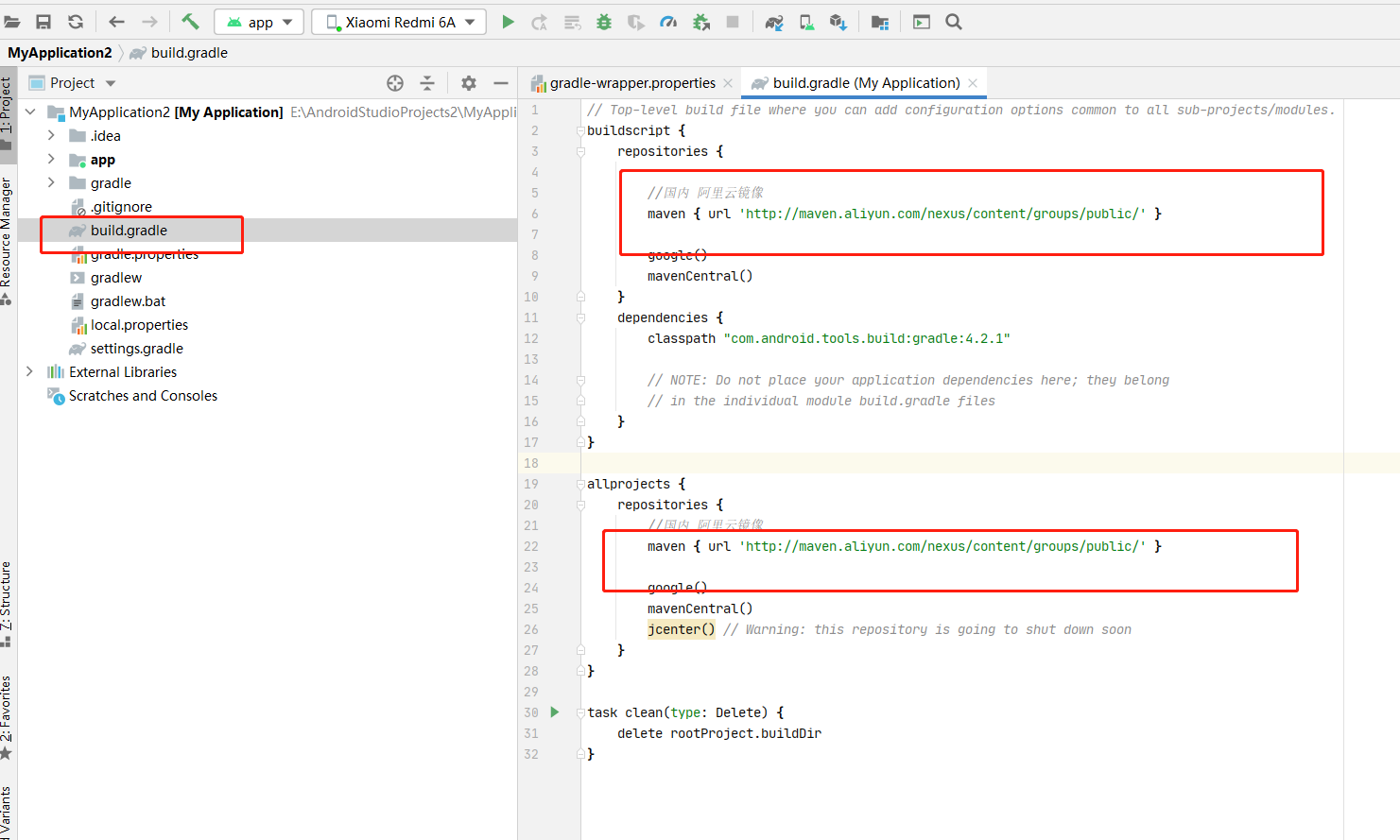Expand the .idea folder
Screen dimensions: 1400x840
coord(51,136)
